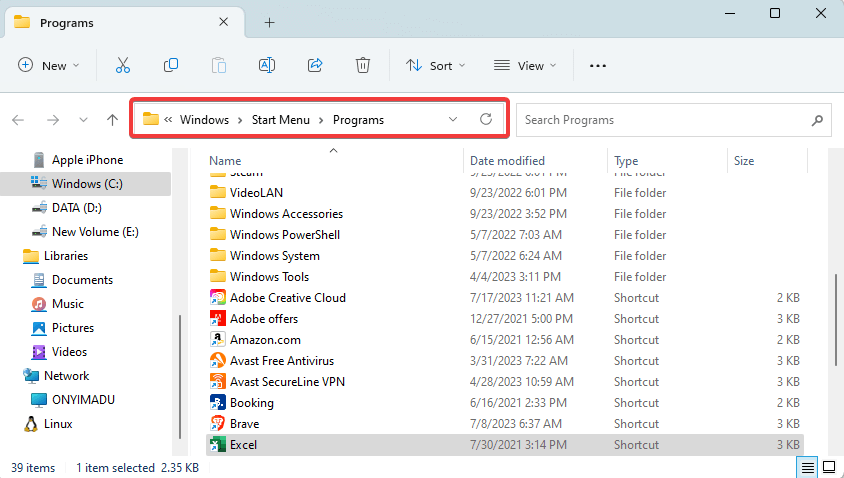Go up one folder level
The height and width of the screenshot is (478, 844).
click(x=112, y=120)
